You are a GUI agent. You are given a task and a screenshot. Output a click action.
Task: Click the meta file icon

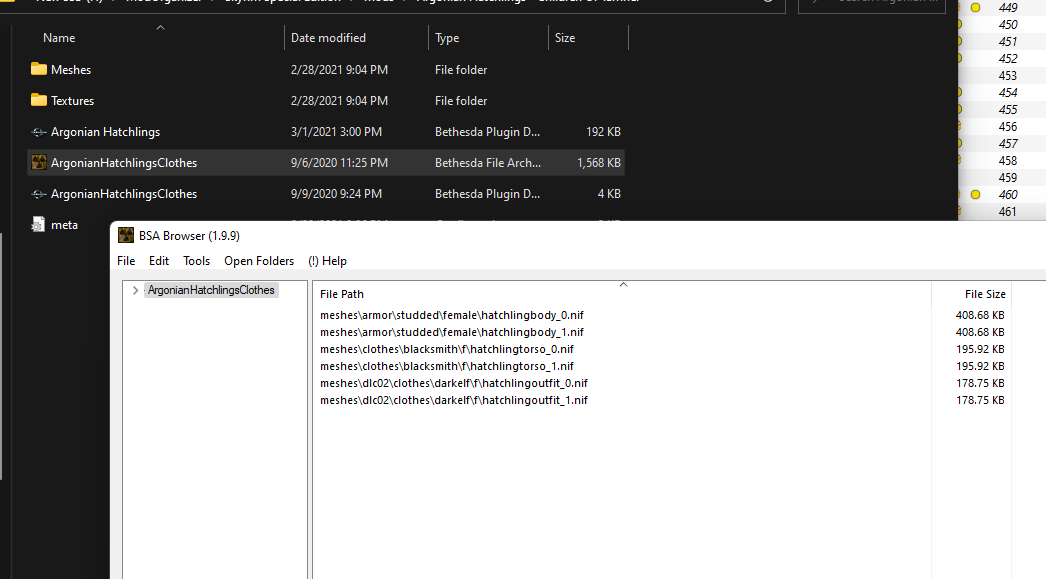coord(39,224)
